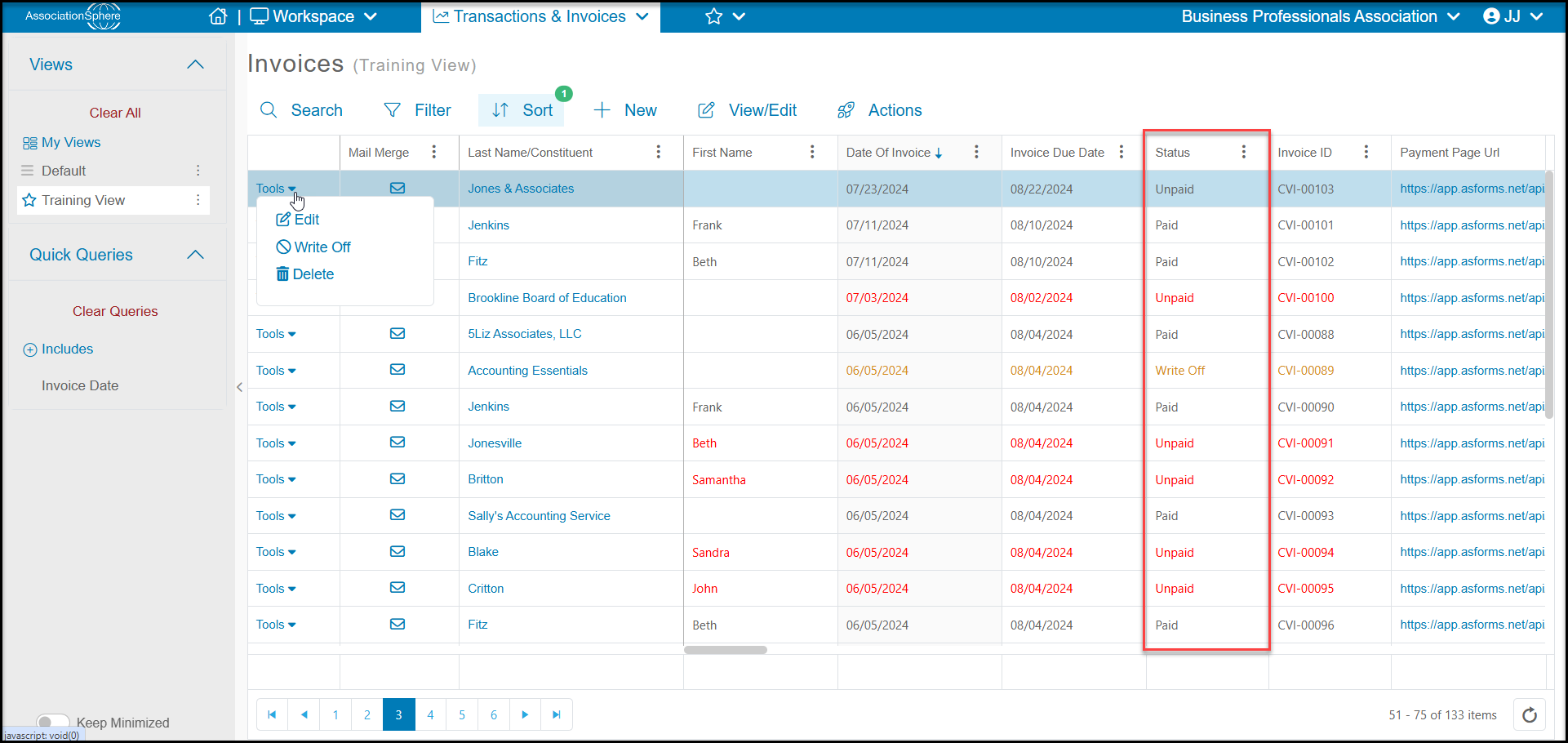Image resolution: width=1568 pixels, height=743 pixels.
Task: Open the Invoice ID column menu
Action: [1366, 152]
